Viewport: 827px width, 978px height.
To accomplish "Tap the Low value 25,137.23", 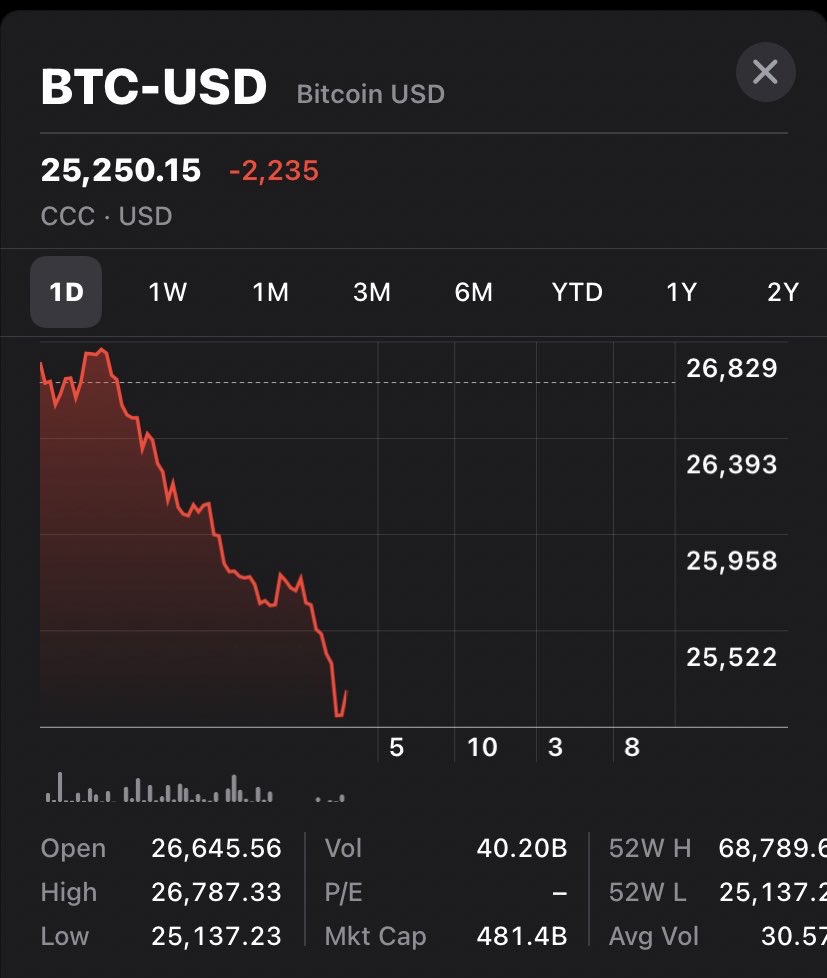I will pyautogui.click(x=216, y=937).
